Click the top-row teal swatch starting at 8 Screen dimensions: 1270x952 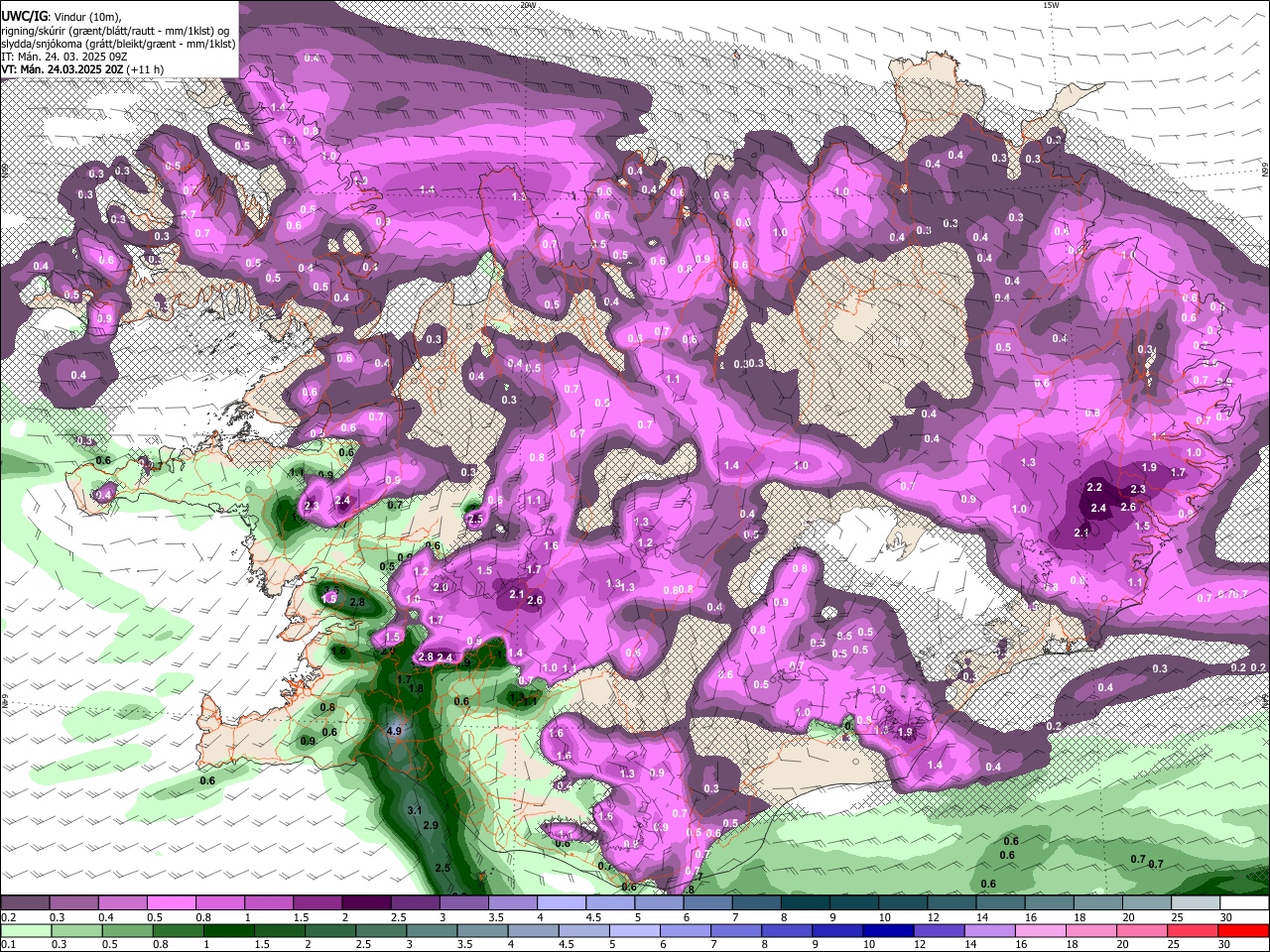[x=806, y=903]
